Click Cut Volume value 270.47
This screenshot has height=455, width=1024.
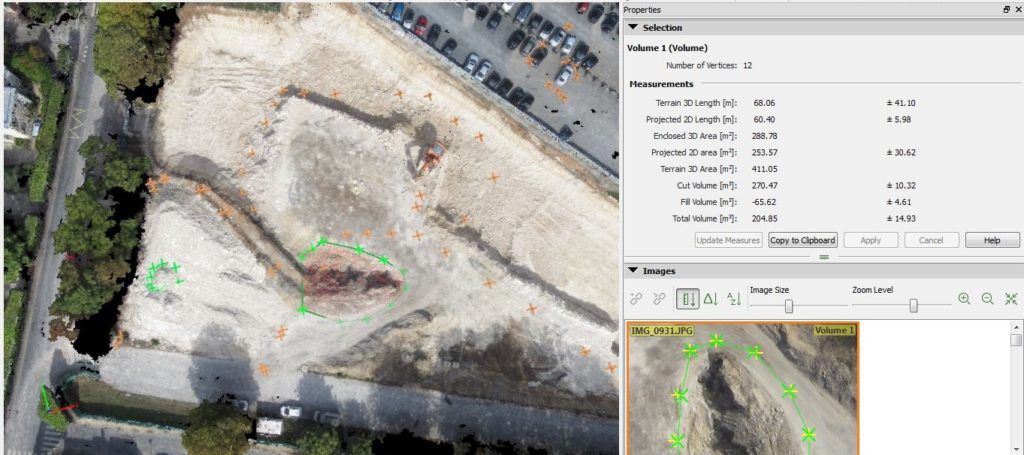[x=764, y=185]
